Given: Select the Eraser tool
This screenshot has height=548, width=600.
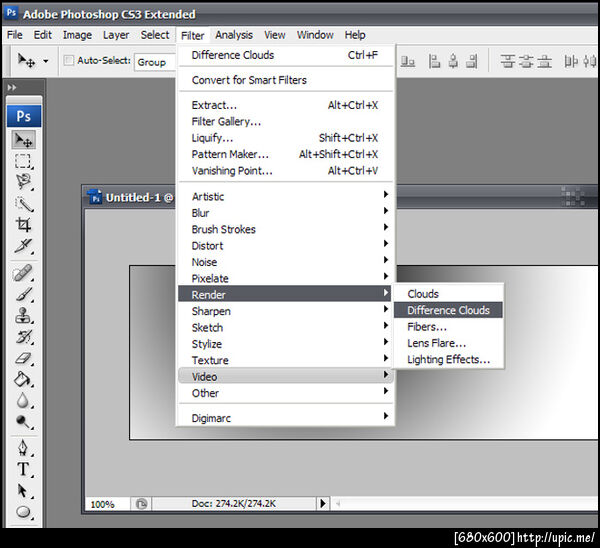Looking at the screenshot, I should point(24,359).
